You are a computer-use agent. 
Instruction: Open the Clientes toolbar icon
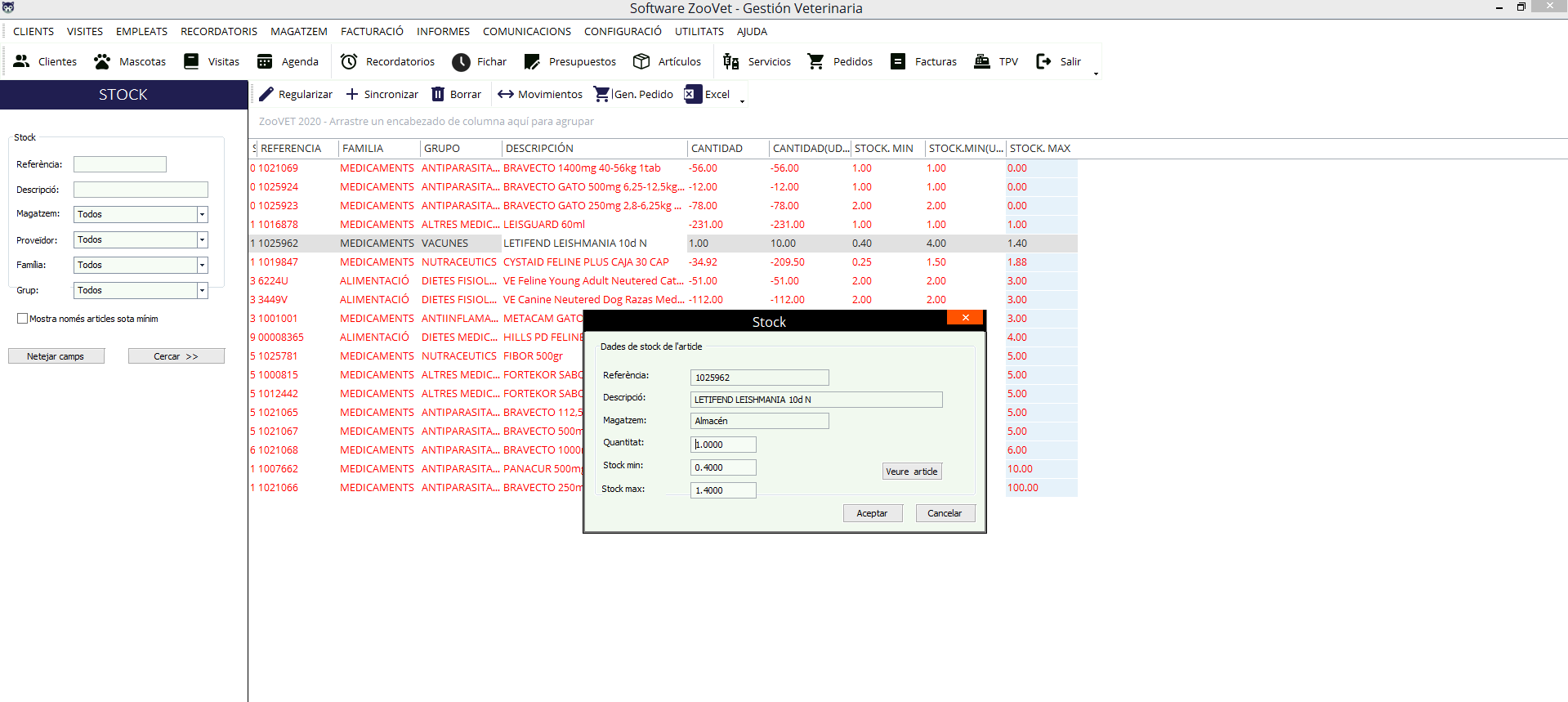click(x=22, y=61)
